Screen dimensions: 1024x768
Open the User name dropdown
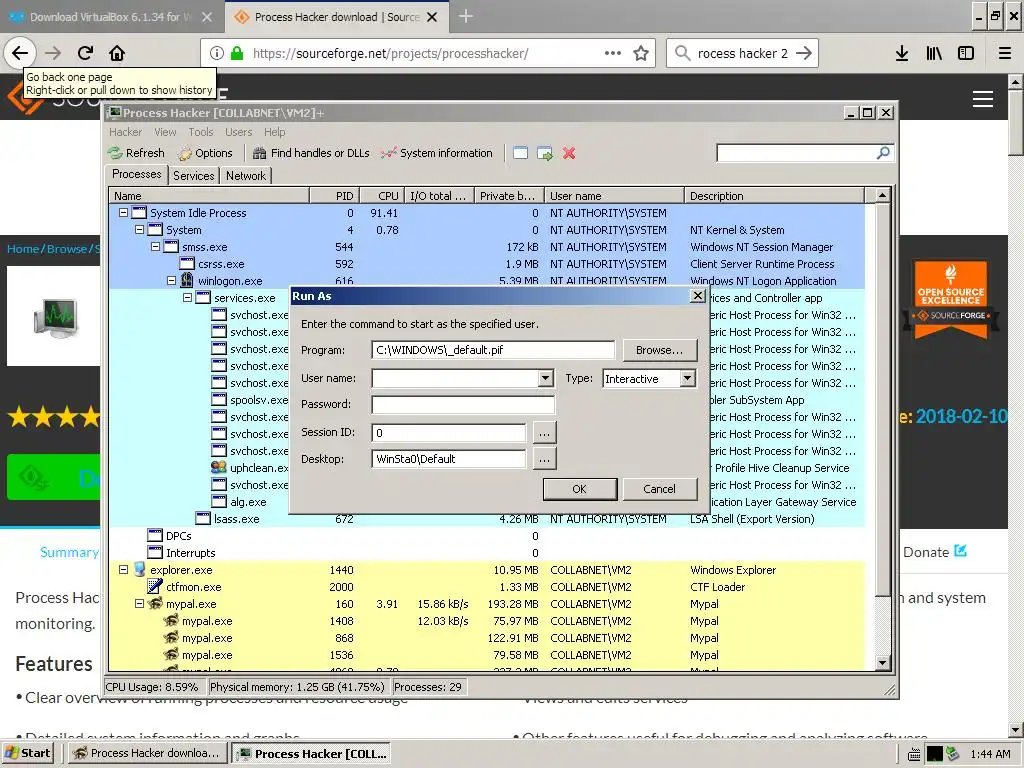point(545,378)
